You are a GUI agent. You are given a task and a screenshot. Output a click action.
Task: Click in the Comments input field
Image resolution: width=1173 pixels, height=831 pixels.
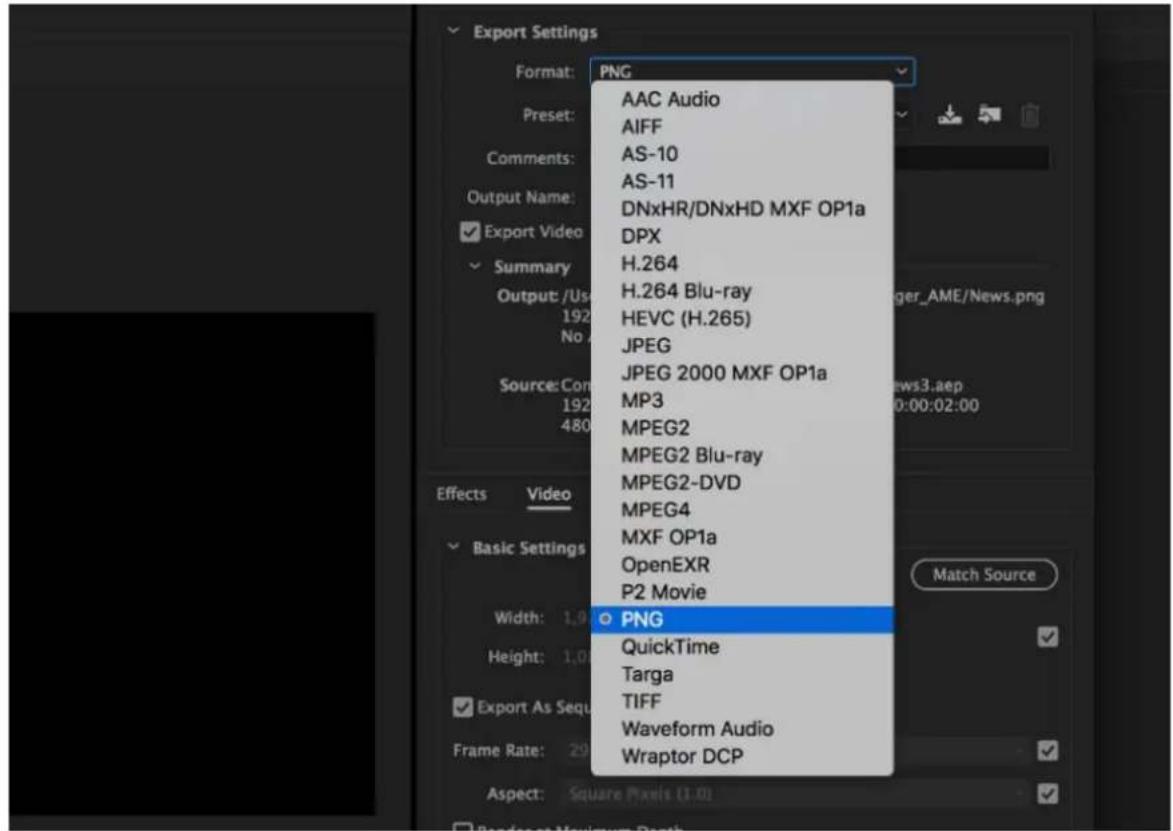pyautogui.click(x=970, y=158)
